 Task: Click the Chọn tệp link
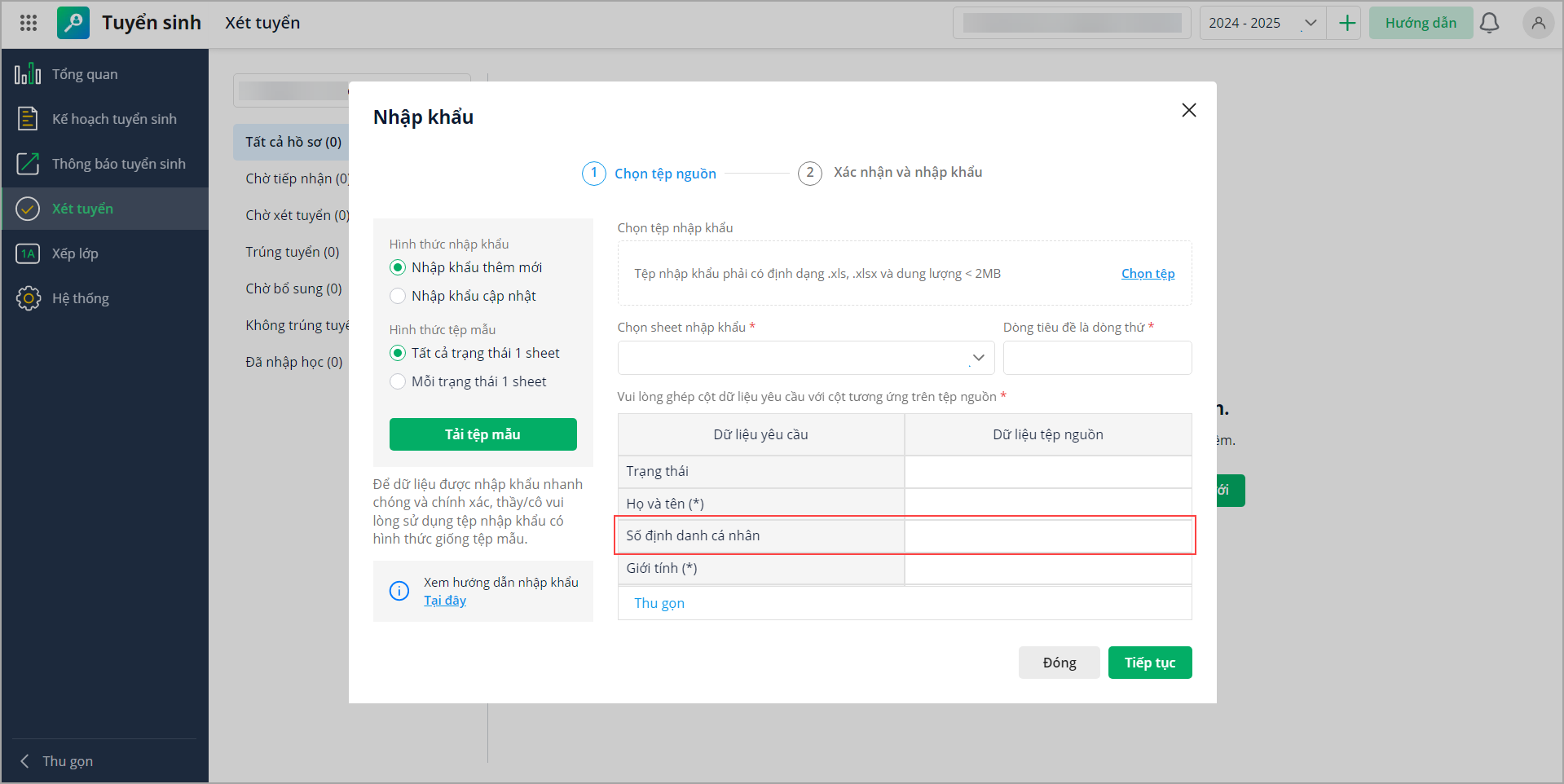(1148, 274)
